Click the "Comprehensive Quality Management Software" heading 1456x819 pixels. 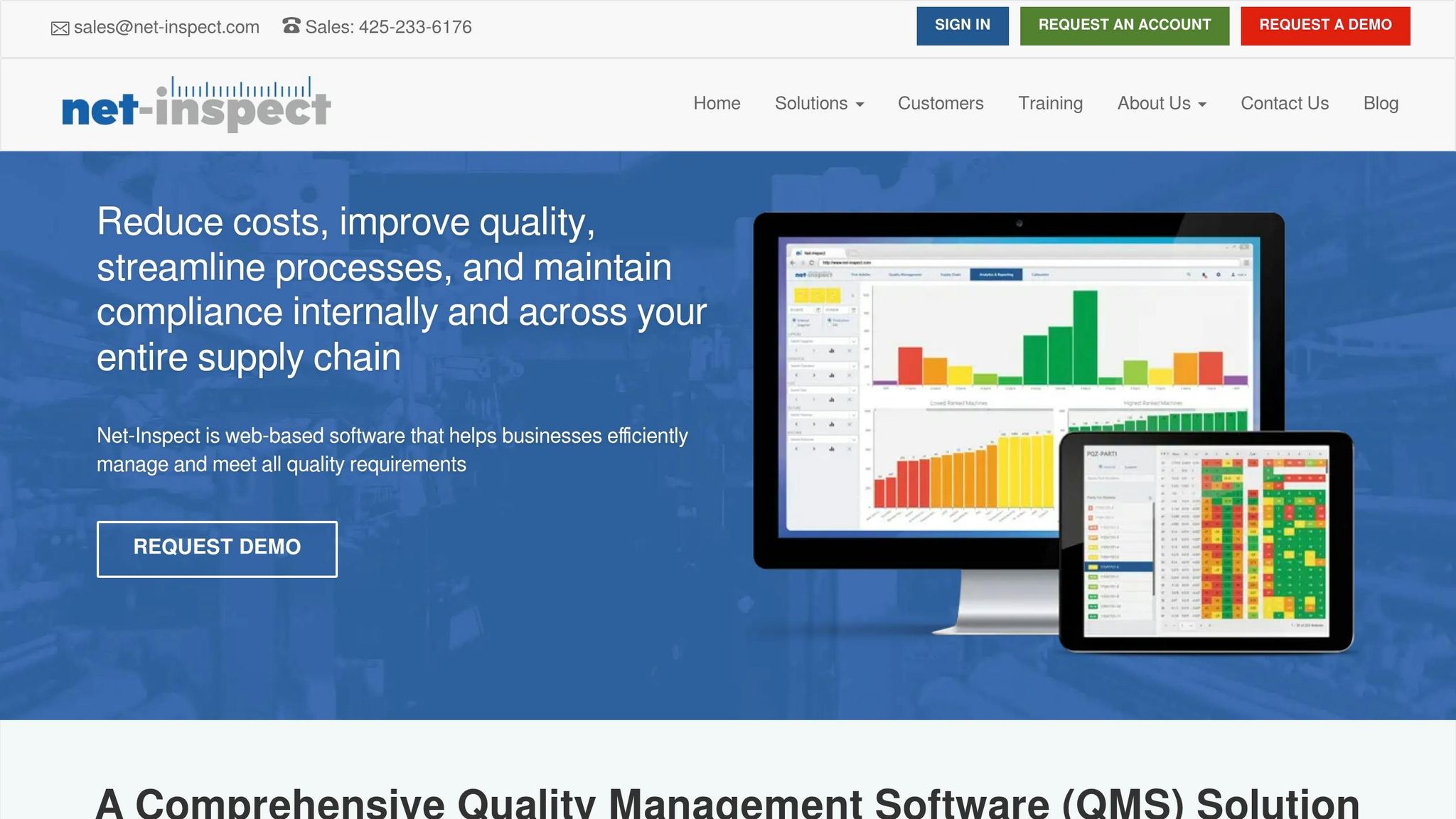pos(727,803)
